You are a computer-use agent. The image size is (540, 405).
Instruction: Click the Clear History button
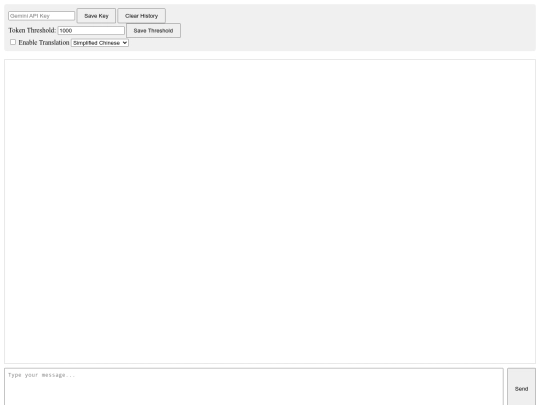coord(142,16)
